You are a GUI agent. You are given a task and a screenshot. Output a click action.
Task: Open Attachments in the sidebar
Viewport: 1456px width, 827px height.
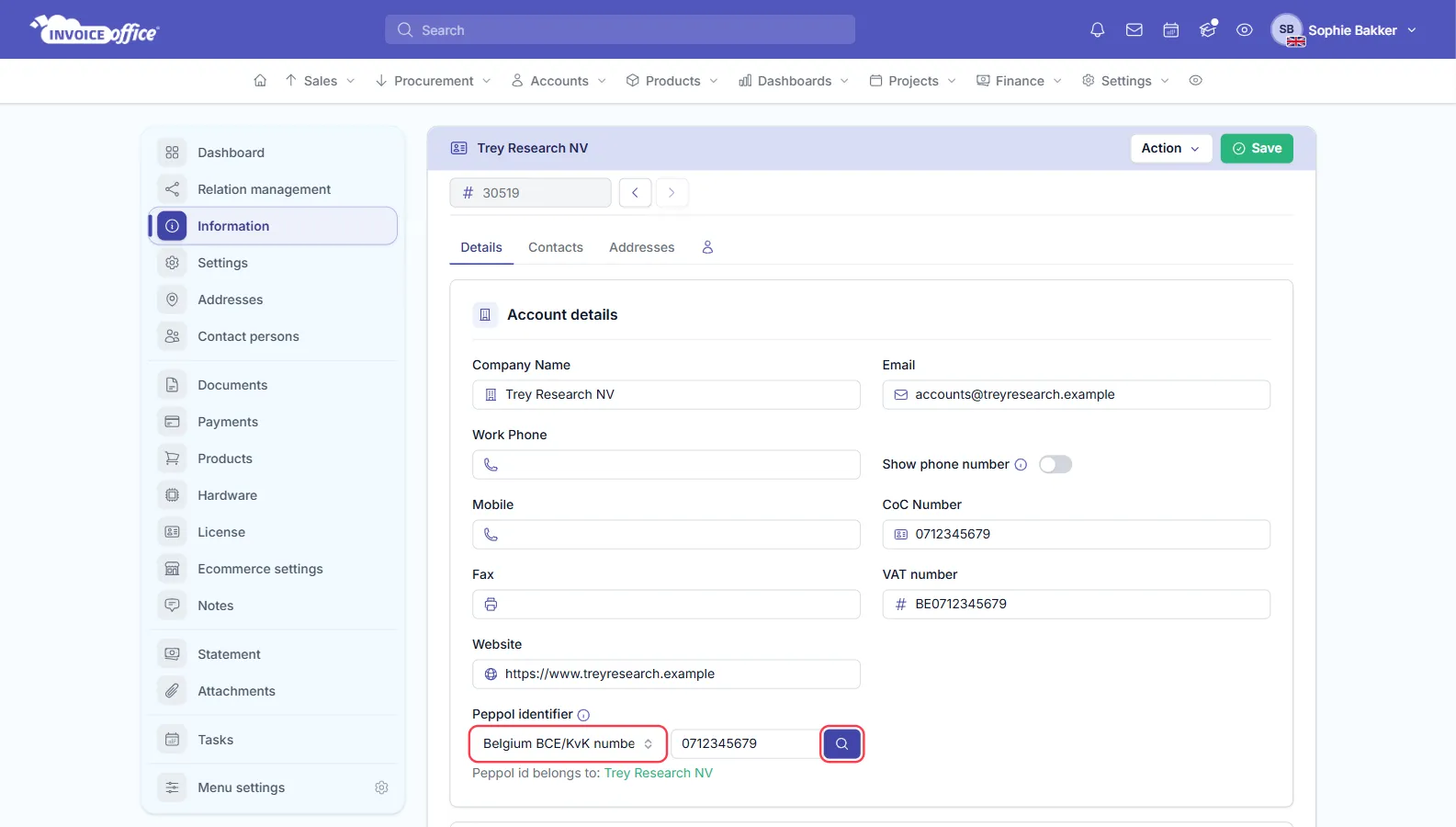coord(273,691)
